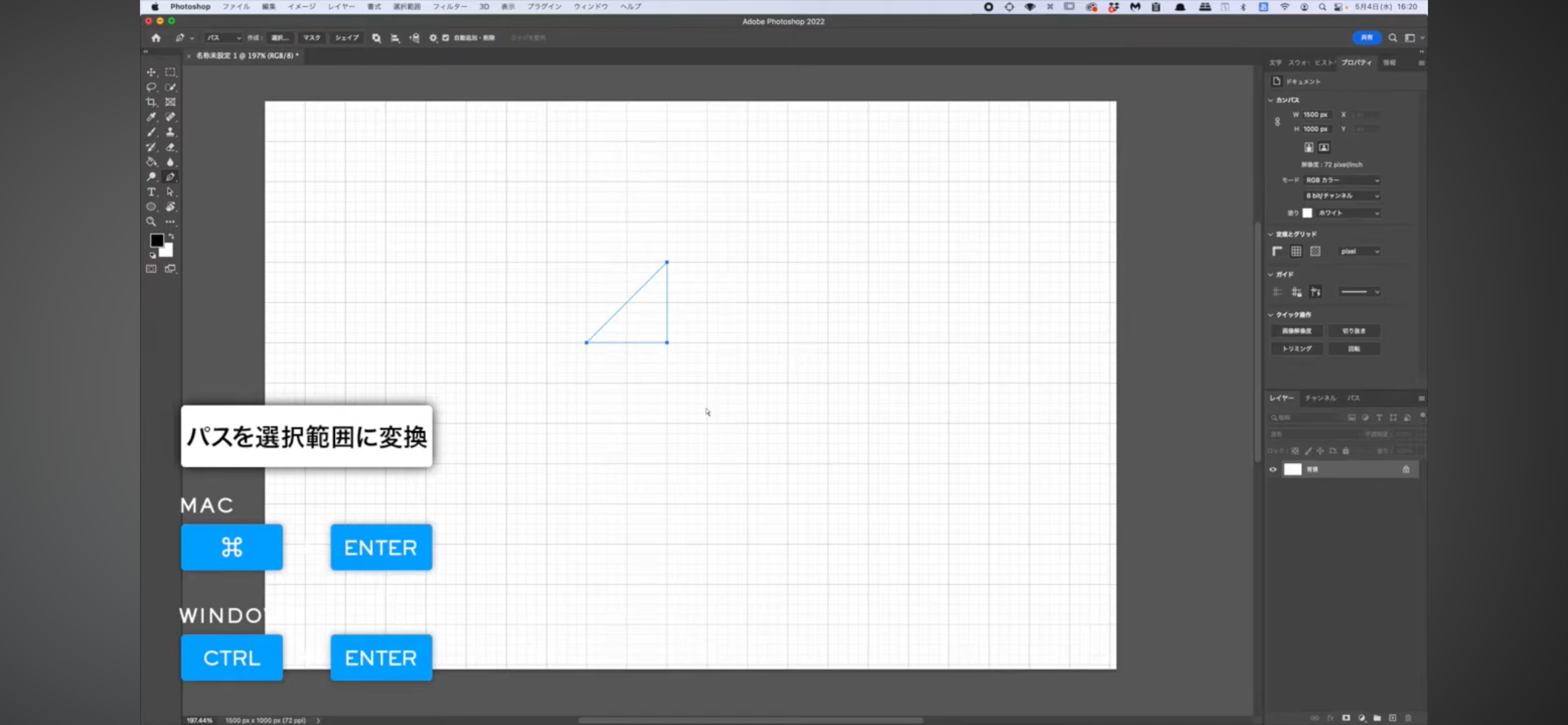The width and height of the screenshot is (1568, 725).
Task: Select the Clone Stamp tool
Action: (x=170, y=132)
